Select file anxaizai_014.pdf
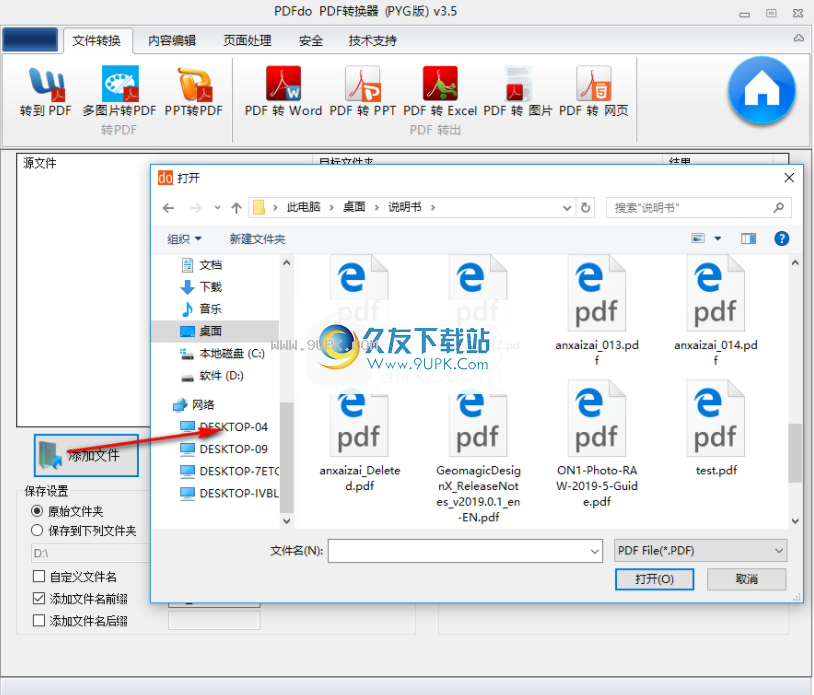The image size is (814, 695). 715,310
